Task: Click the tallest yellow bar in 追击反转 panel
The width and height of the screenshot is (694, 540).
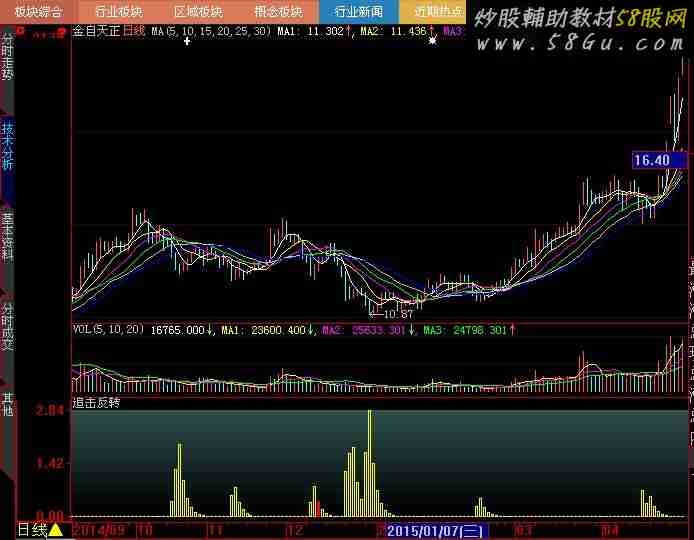Action: click(x=370, y=463)
